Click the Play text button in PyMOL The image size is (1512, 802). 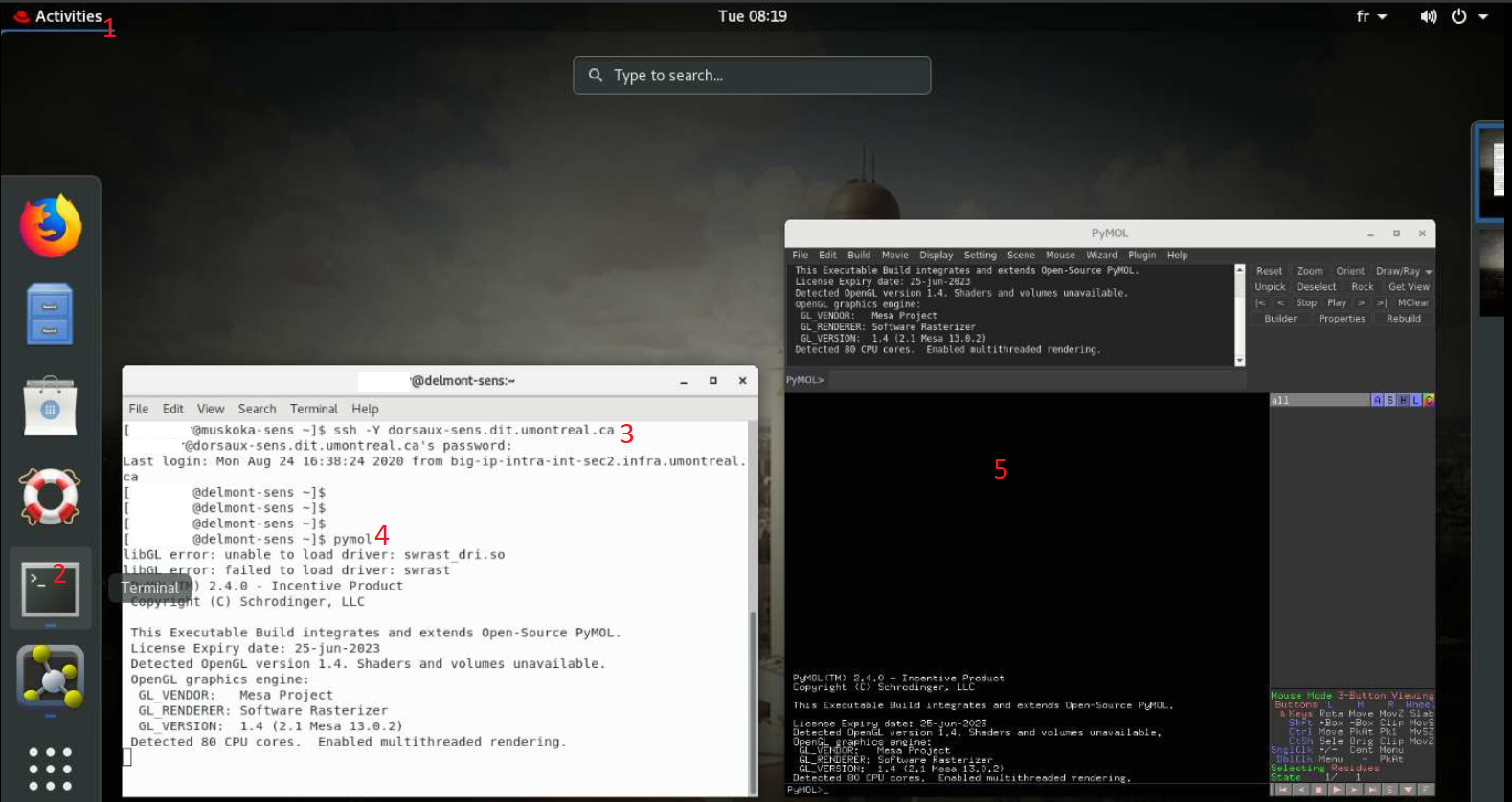tap(1337, 303)
